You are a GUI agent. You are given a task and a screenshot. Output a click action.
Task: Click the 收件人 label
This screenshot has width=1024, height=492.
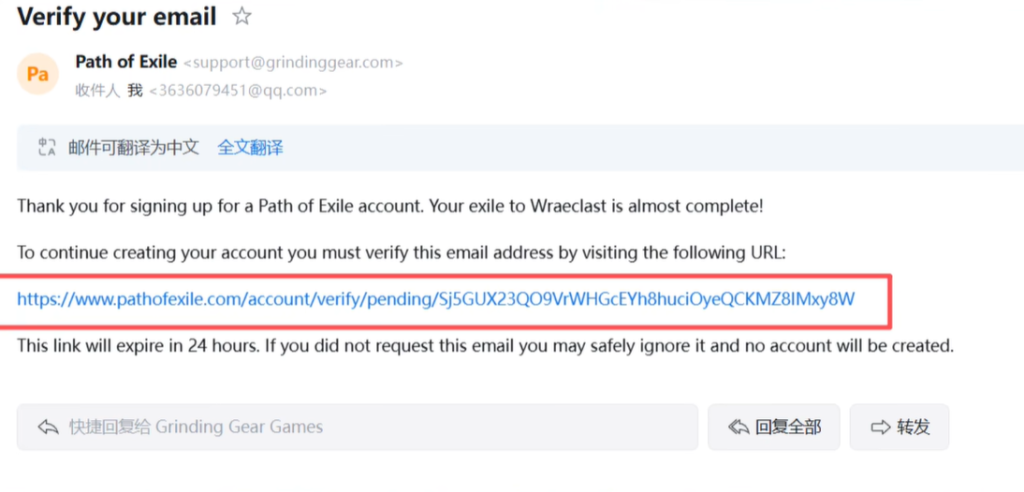98,90
